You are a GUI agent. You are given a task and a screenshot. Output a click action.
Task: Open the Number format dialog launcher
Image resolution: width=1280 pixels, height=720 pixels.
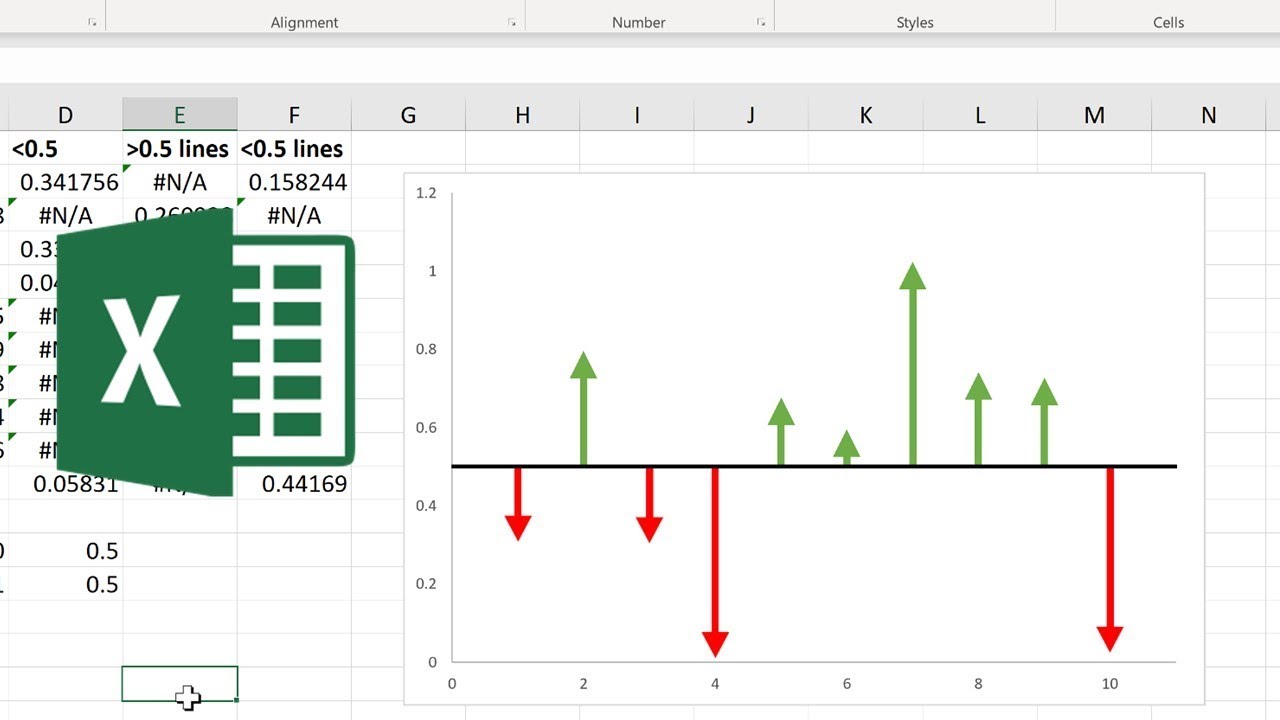tap(761, 22)
